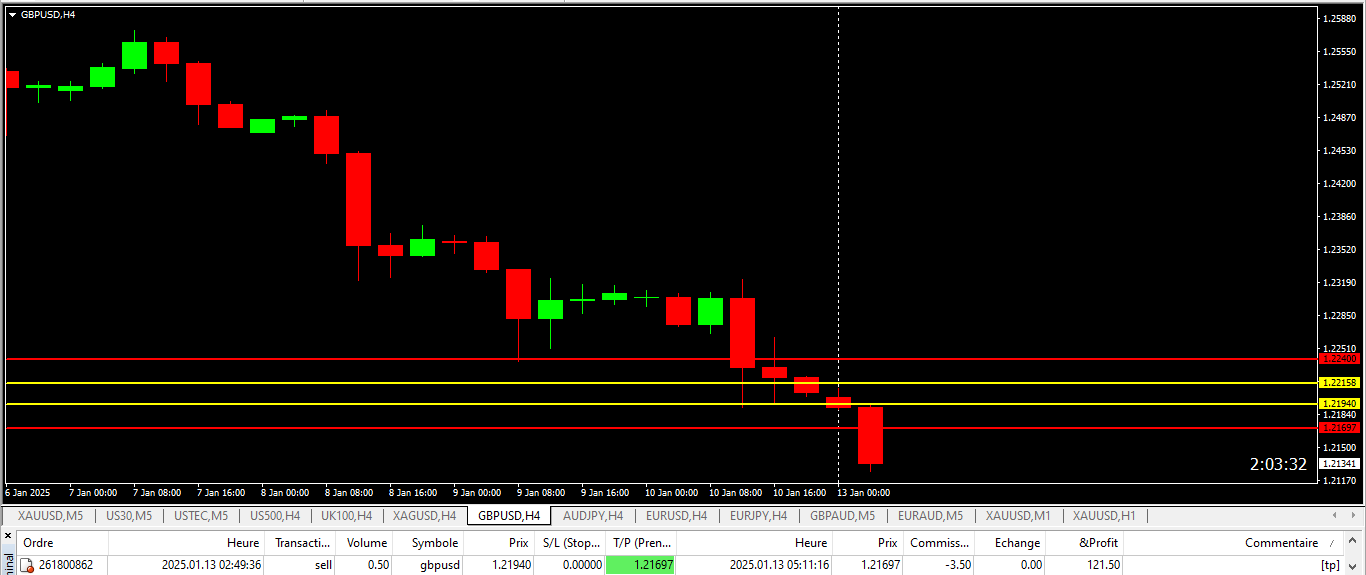Viewport: 1366px width, 575px height.
Task: Open the US500,H4 chart tab
Action: [275, 516]
